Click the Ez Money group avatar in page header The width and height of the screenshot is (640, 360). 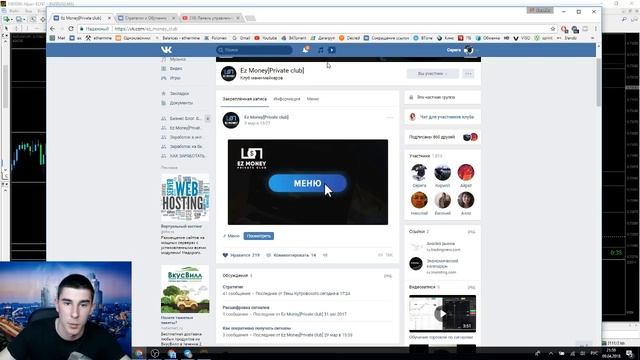click(229, 73)
